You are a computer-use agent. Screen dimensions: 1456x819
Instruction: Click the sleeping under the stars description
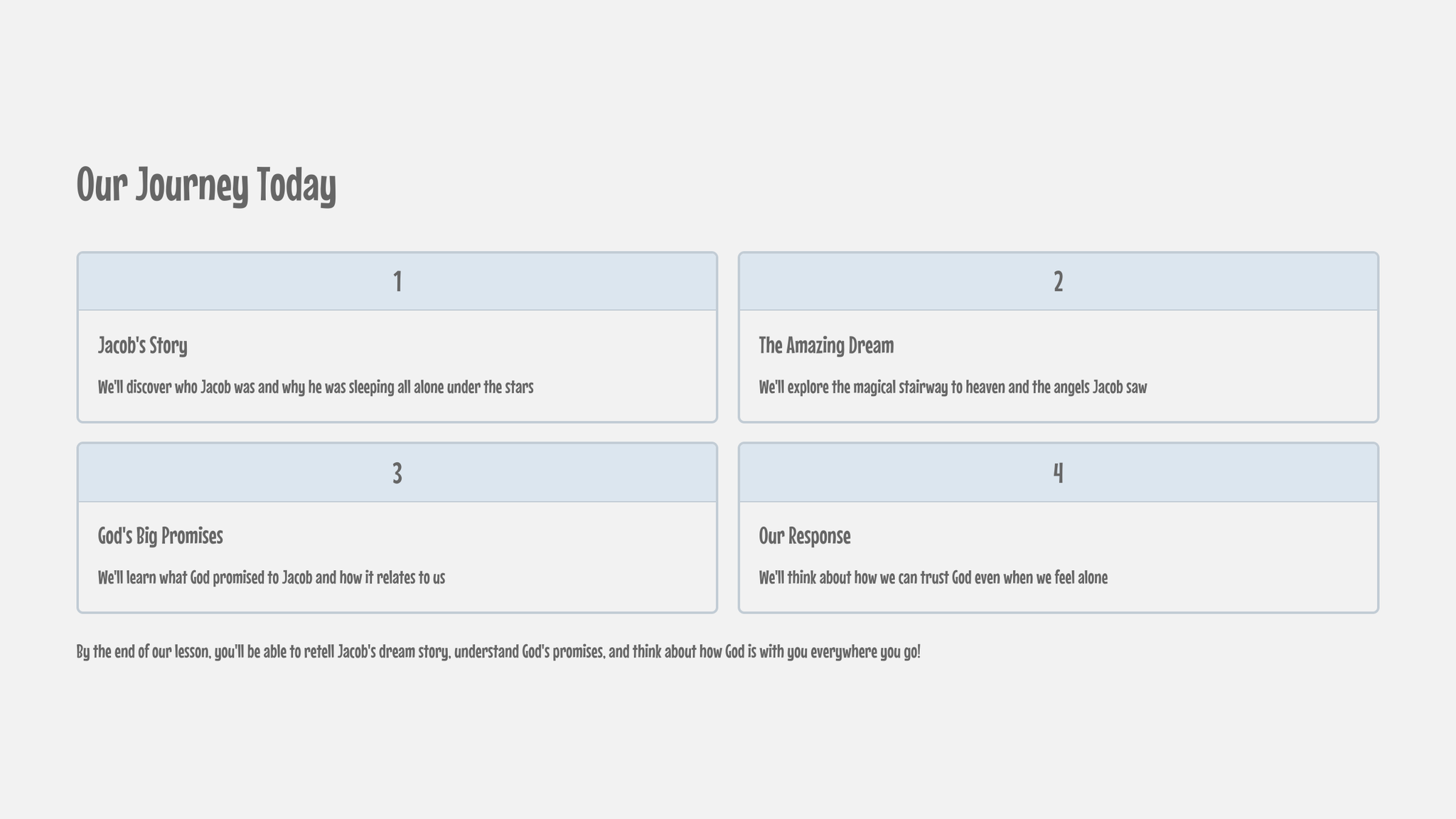pos(315,387)
